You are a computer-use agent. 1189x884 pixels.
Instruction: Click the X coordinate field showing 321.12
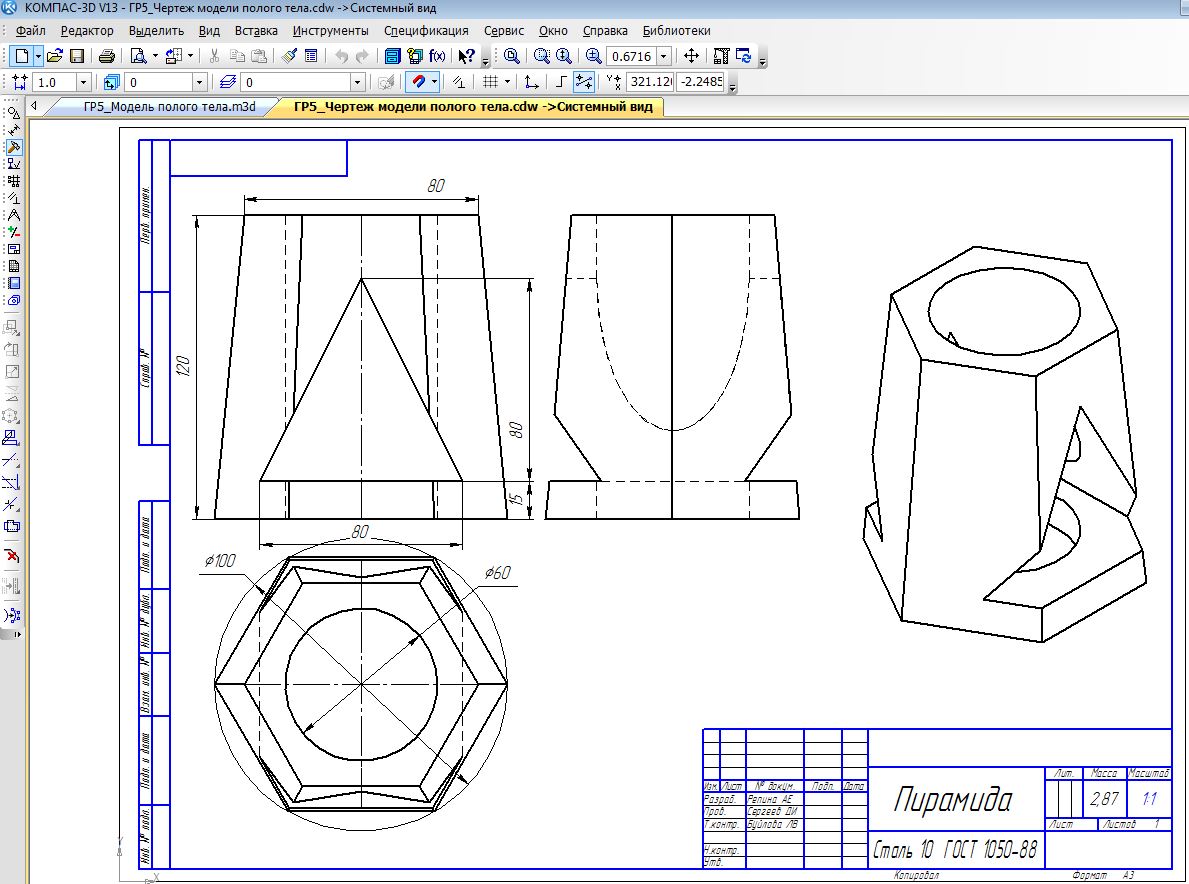point(650,82)
